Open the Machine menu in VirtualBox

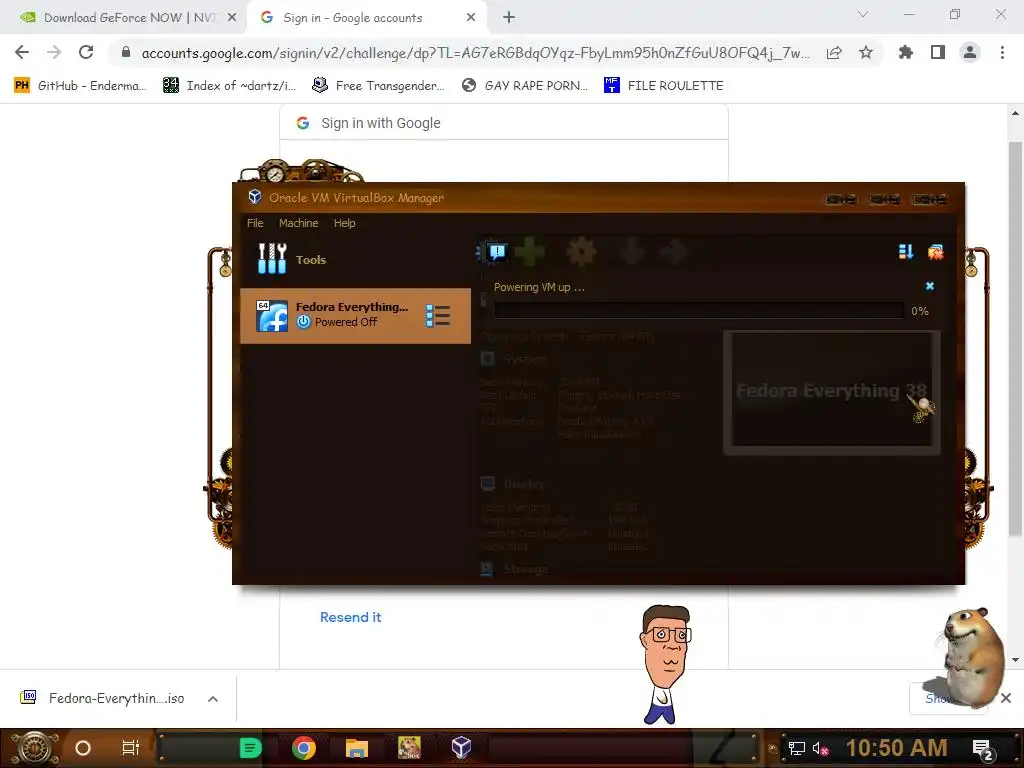pos(298,223)
